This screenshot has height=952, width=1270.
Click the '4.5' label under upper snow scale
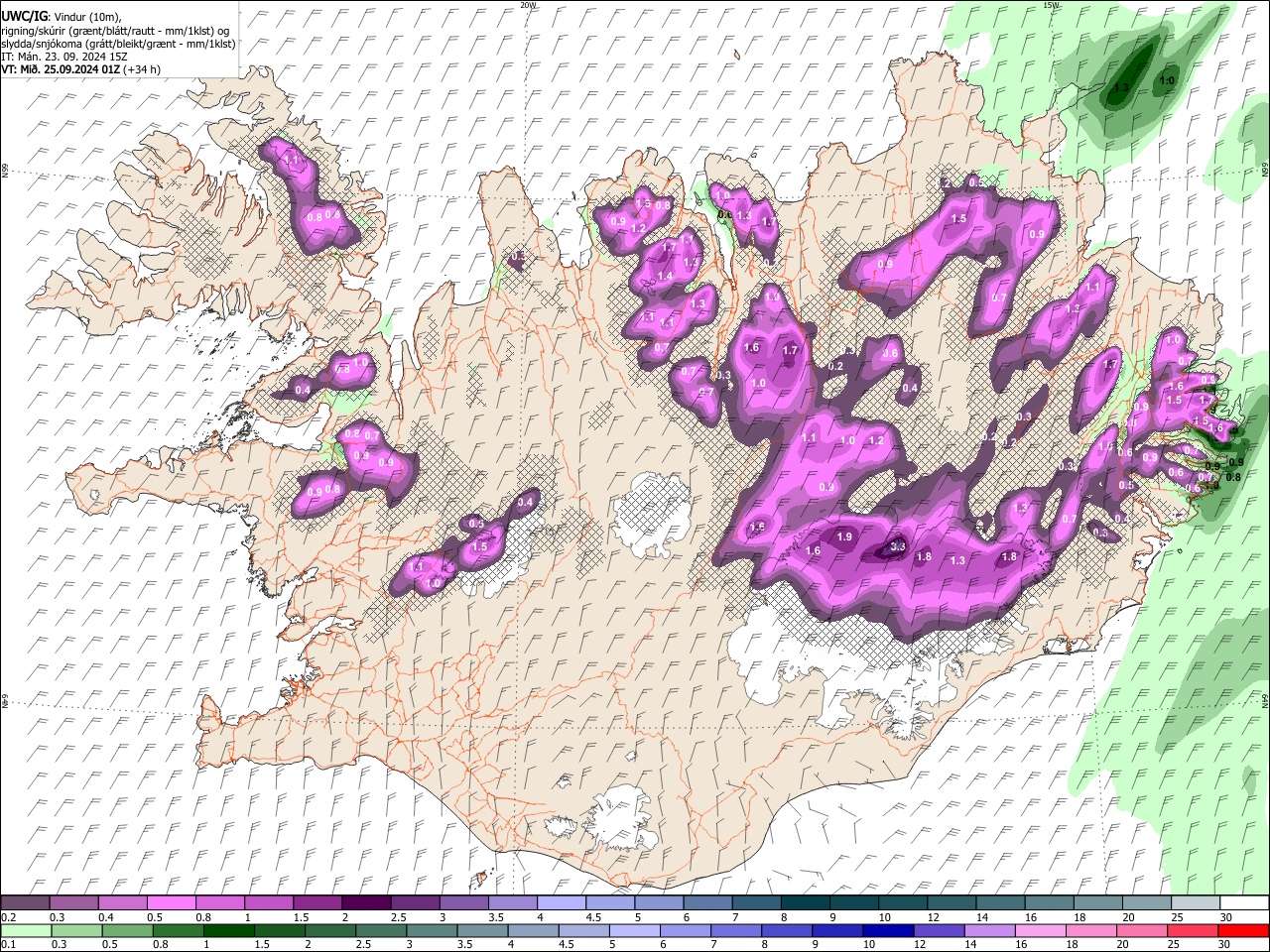[x=593, y=917]
